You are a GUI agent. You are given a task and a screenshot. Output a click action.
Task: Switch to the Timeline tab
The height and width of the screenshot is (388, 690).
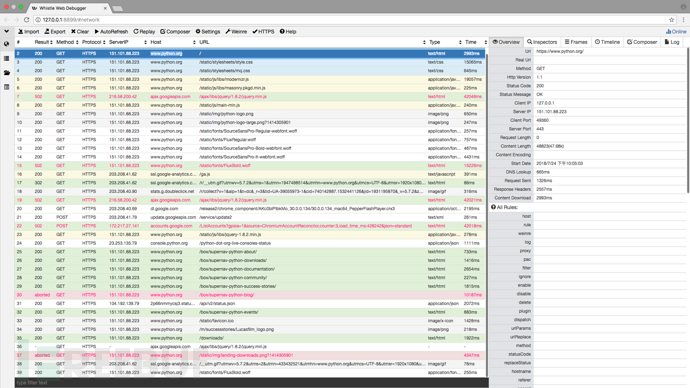(607, 42)
